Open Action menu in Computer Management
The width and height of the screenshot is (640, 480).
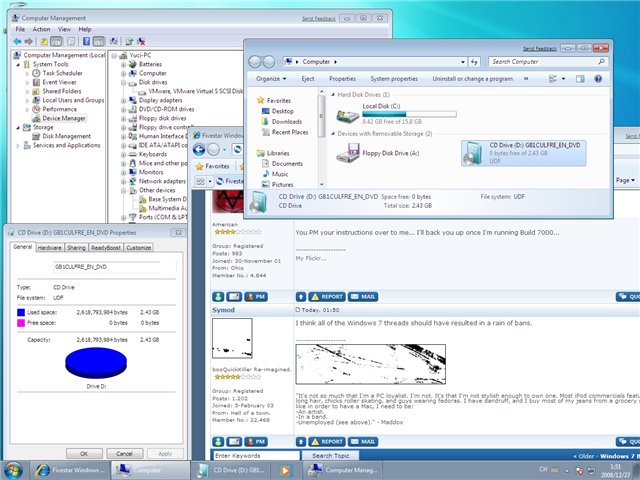(41, 29)
